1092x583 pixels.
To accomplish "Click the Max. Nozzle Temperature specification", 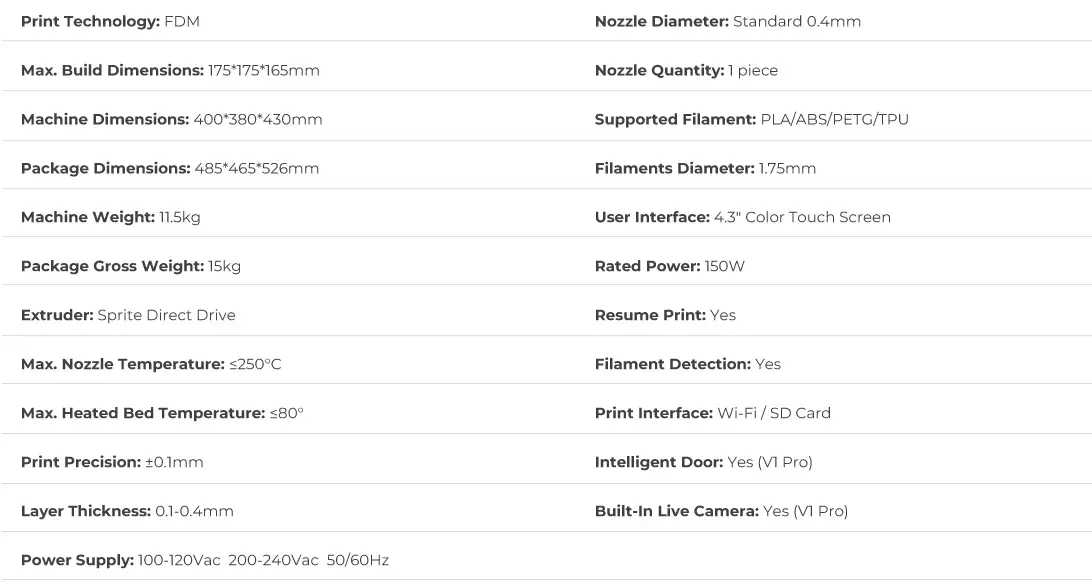I will pos(151,364).
